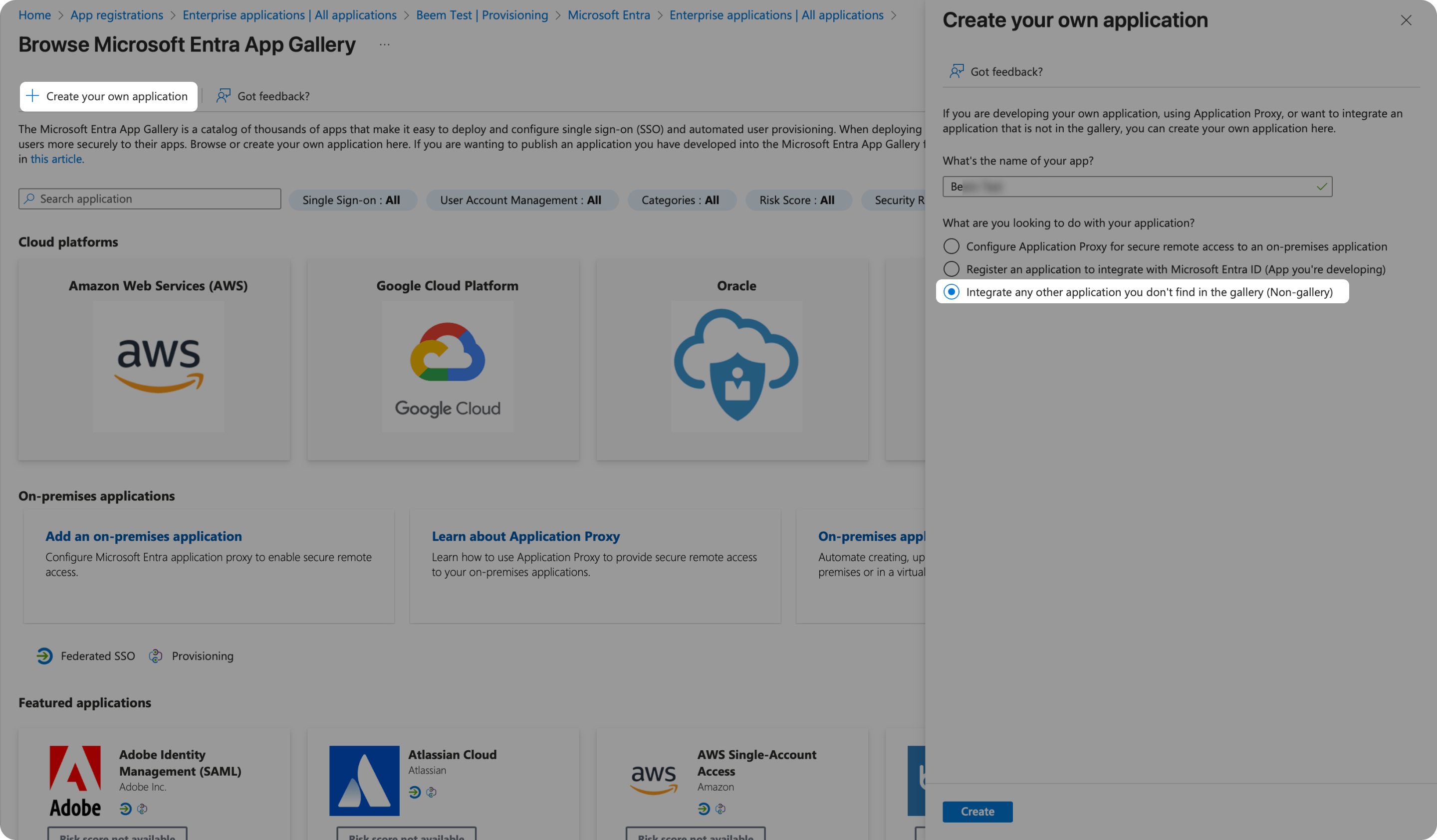Click the Adobe logo in Featured applications
This screenshot has height=840, width=1437.
(x=75, y=781)
